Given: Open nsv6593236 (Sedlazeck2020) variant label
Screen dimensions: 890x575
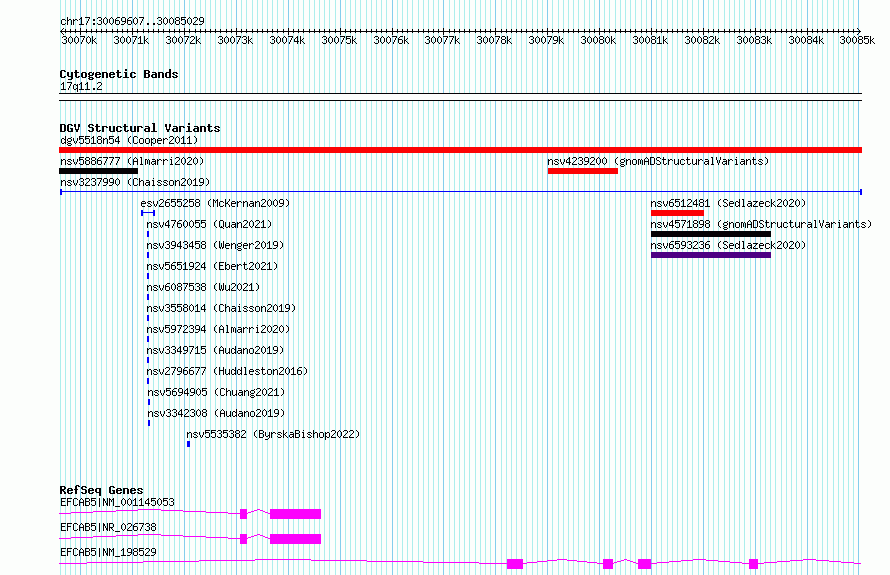Looking at the screenshot, I should click(728, 245).
